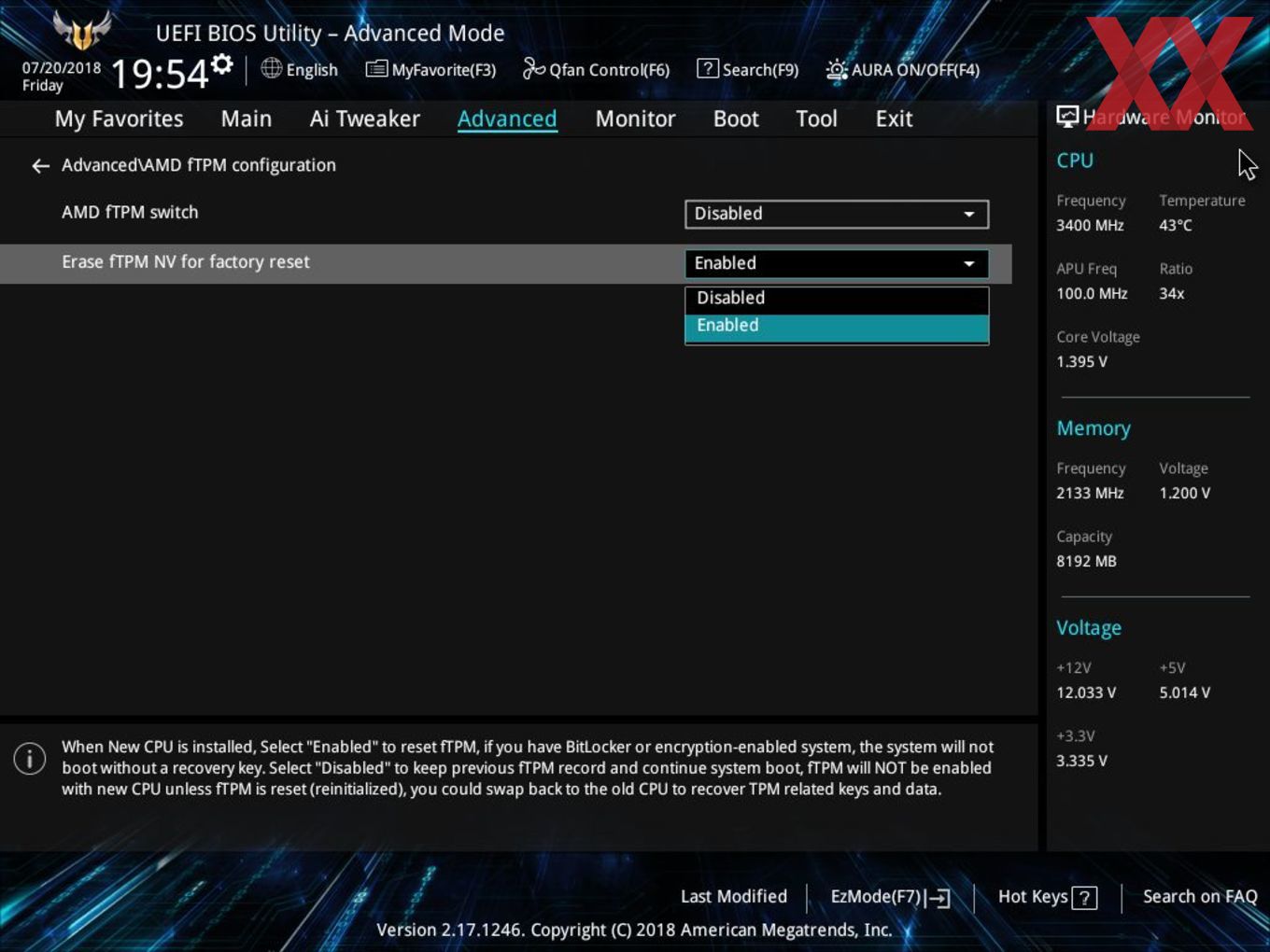Go to the Exit tab
Image resolution: width=1270 pixels, height=952 pixels.
894,119
